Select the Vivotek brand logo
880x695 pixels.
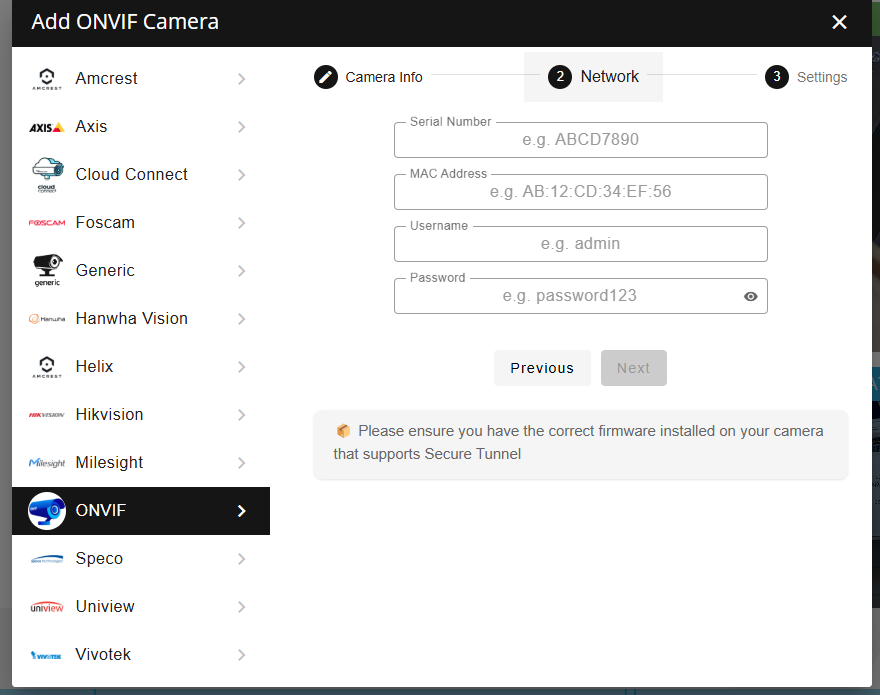tap(45, 654)
